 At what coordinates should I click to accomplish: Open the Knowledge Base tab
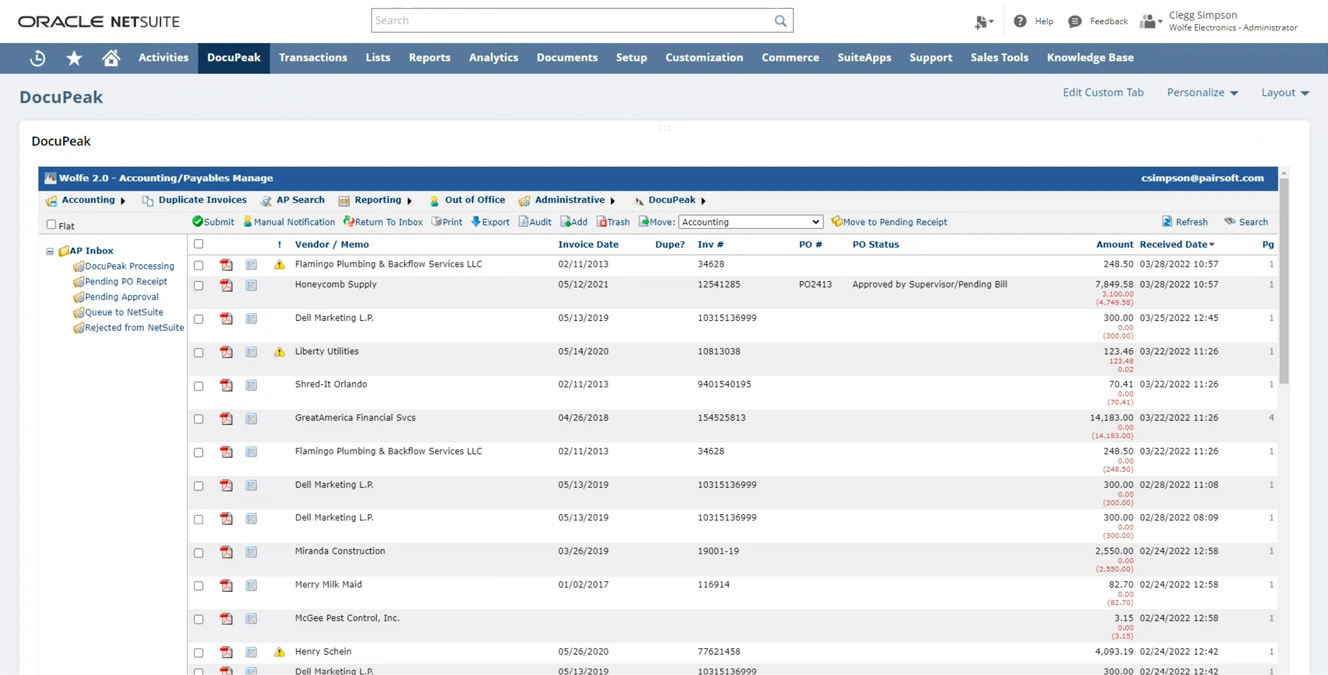pos(1090,58)
